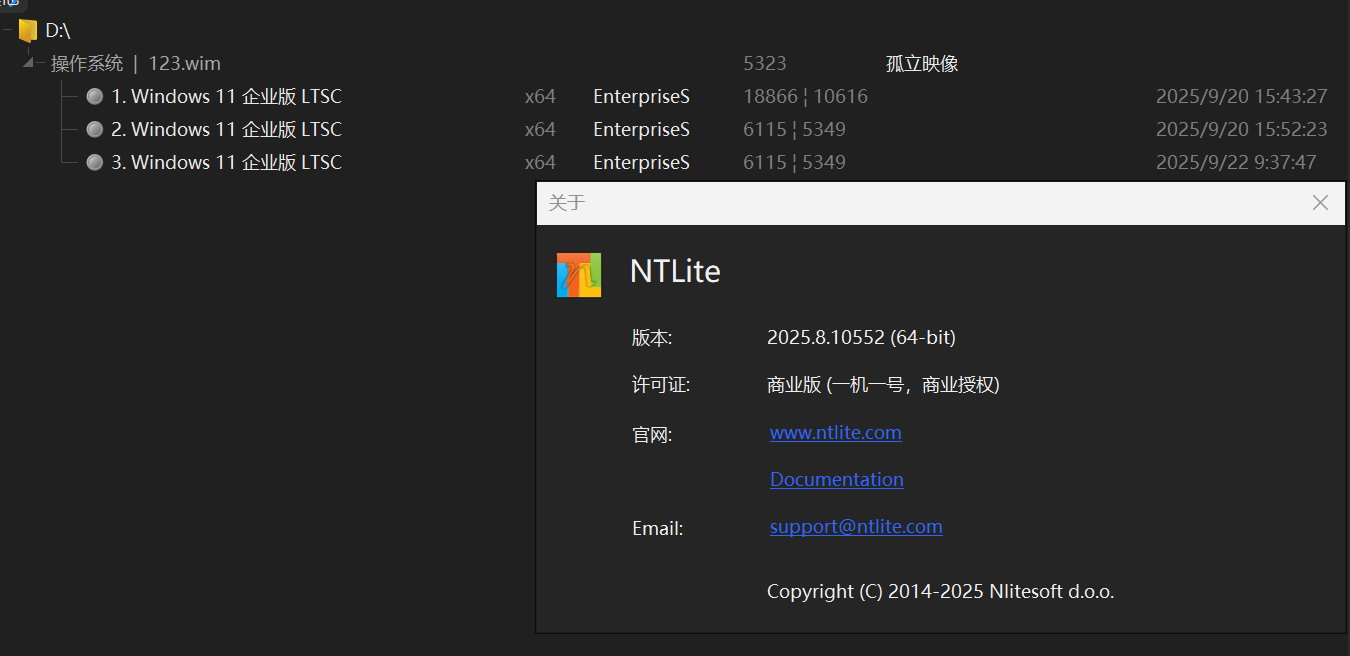This screenshot has width=1350, height=656.
Task: Collapse the 操作系统 | 123.wim node
Action: (x=27, y=64)
